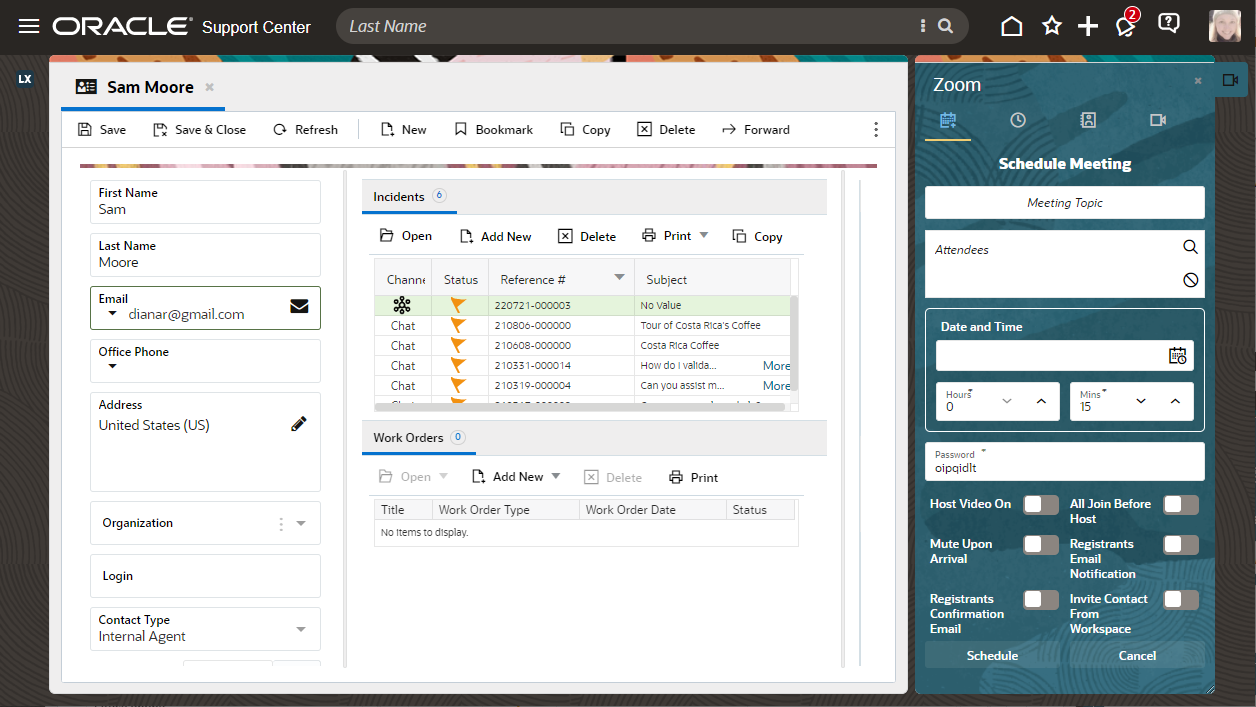Open user profile avatar
Viewport: 1256px width, 707px height.
click(x=1225, y=26)
